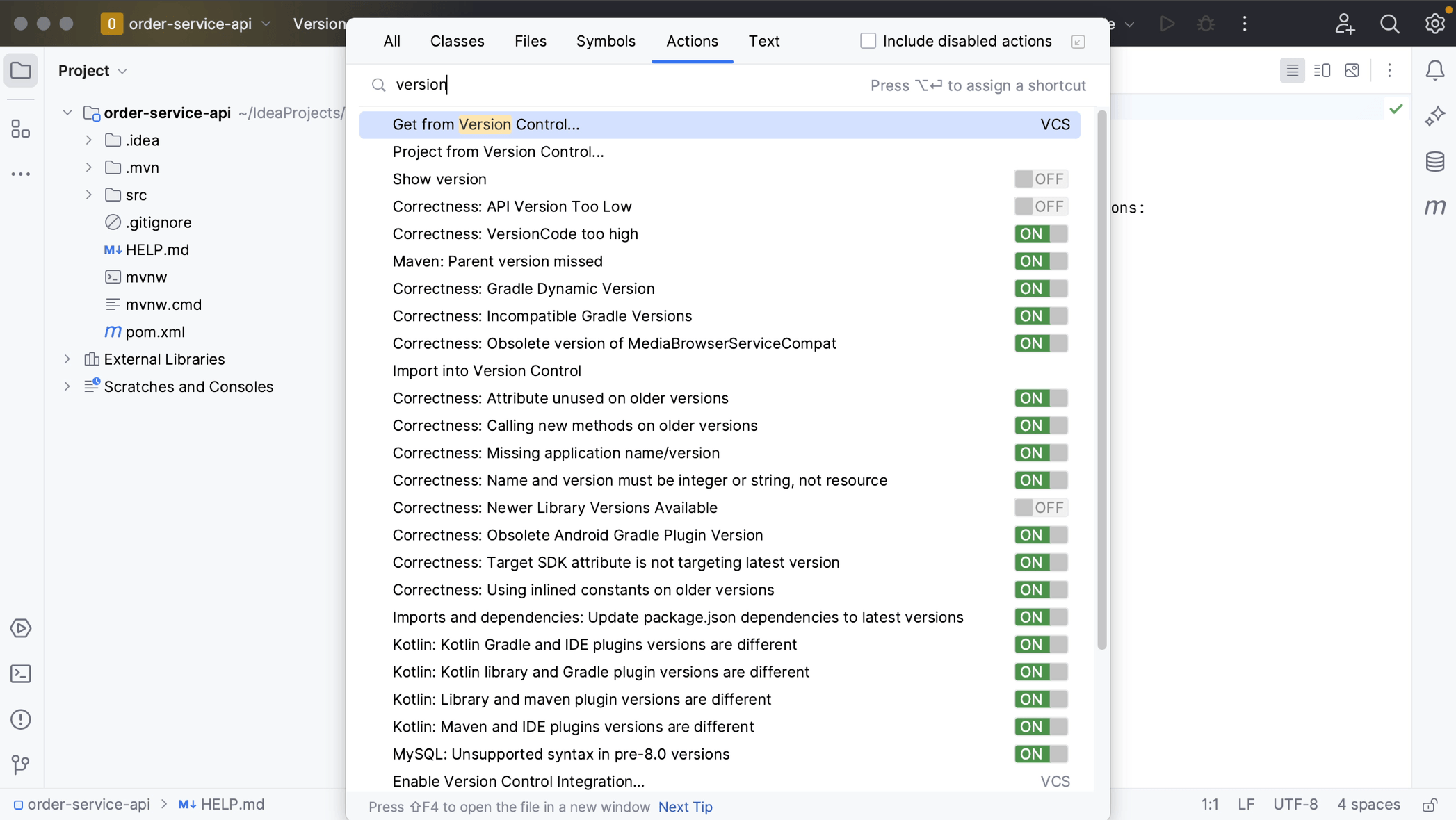Open the Terminal tool window icon

[21, 673]
